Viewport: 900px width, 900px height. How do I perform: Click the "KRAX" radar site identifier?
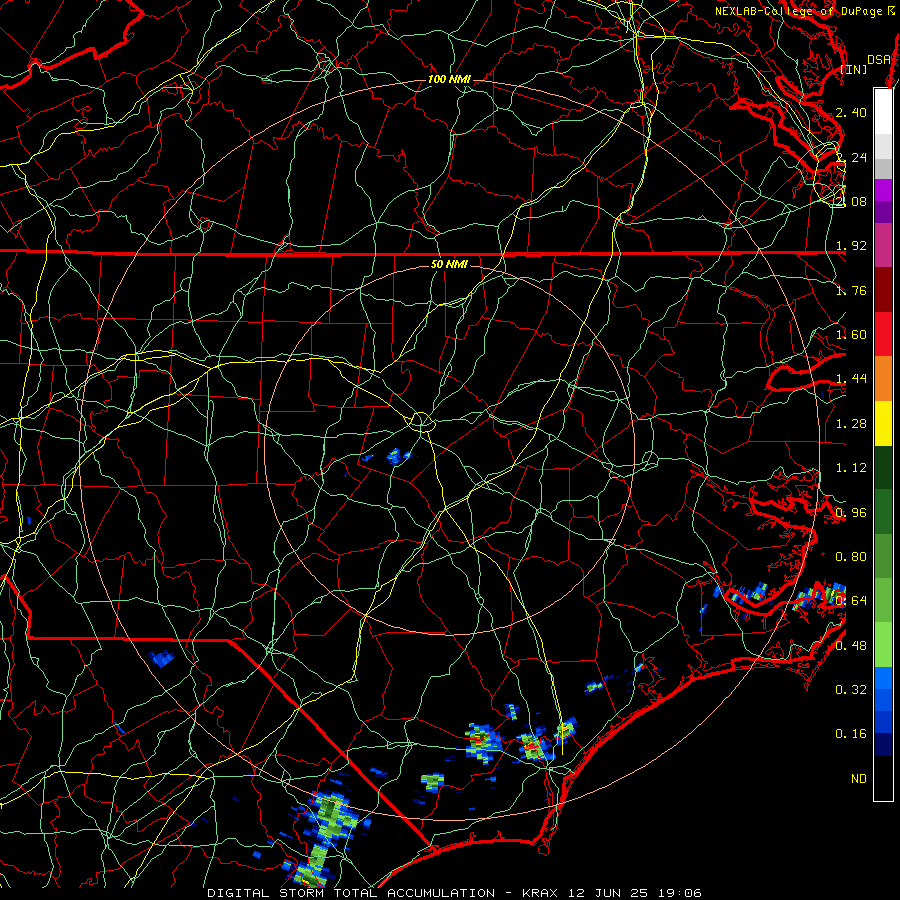point(540,893)
